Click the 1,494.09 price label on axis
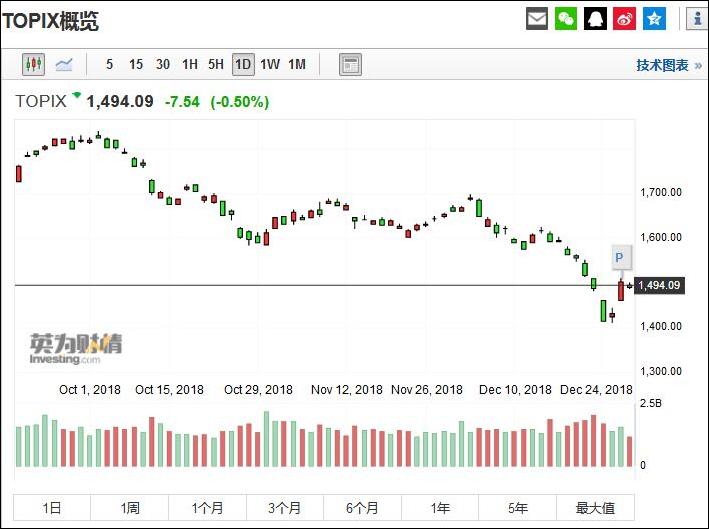Viewport: 709px width, 529px height. [659, 286]
